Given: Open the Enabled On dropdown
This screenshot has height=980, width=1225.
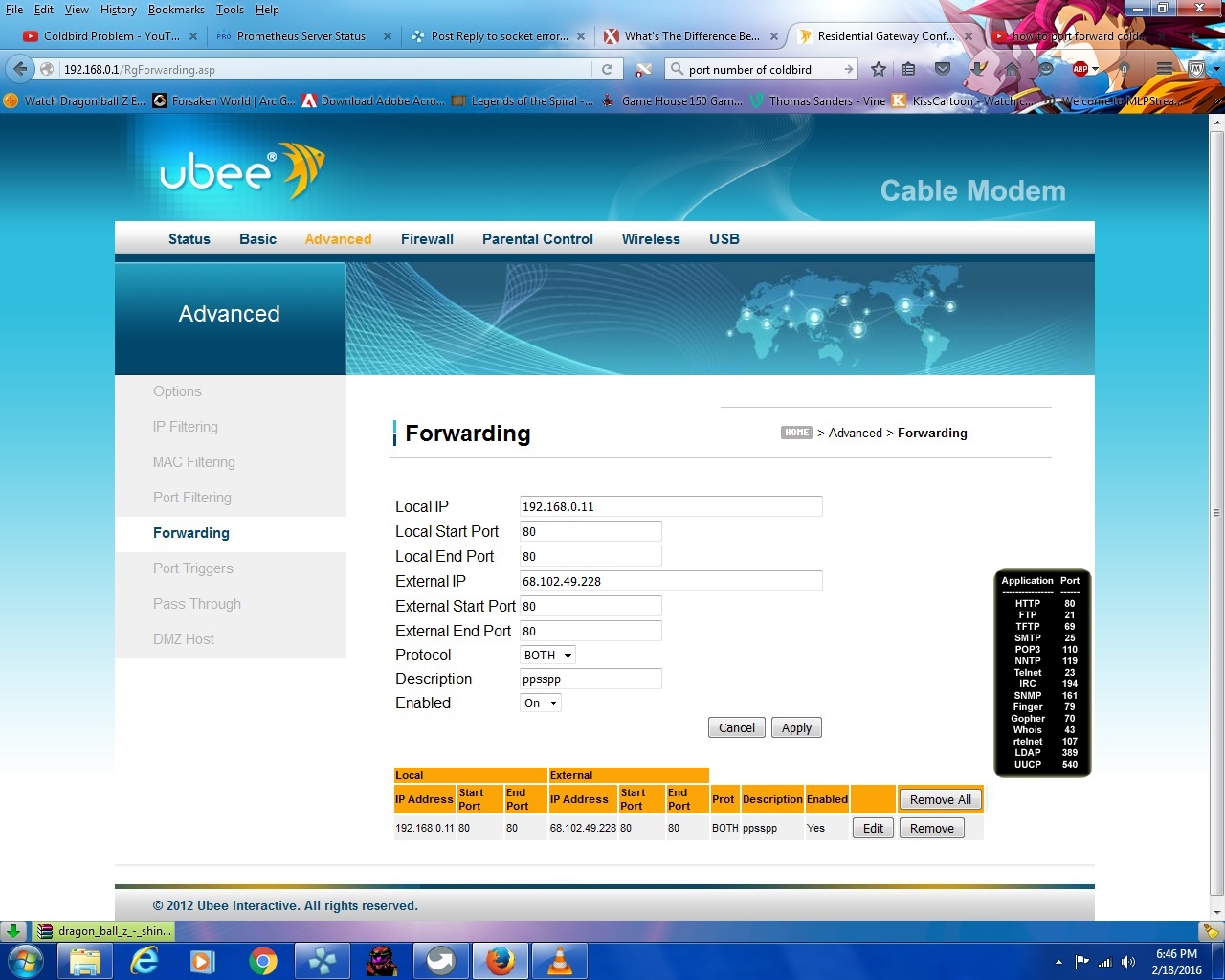Looking at the screenshot, I should tap(541, 703).
